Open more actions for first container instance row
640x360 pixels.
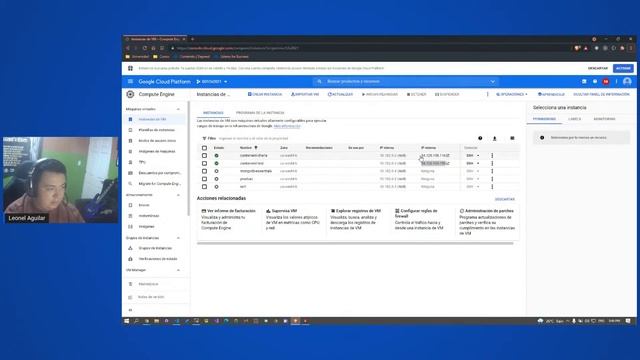point(492,156)
